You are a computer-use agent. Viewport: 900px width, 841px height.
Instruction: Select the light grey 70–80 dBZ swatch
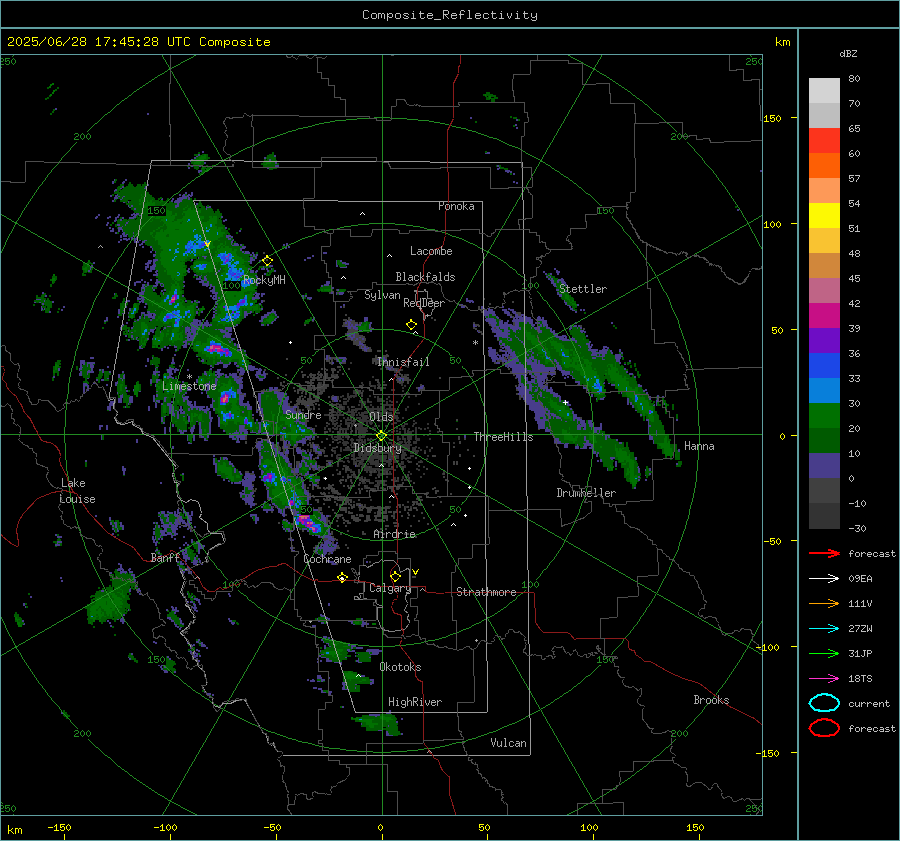[824, 91]
